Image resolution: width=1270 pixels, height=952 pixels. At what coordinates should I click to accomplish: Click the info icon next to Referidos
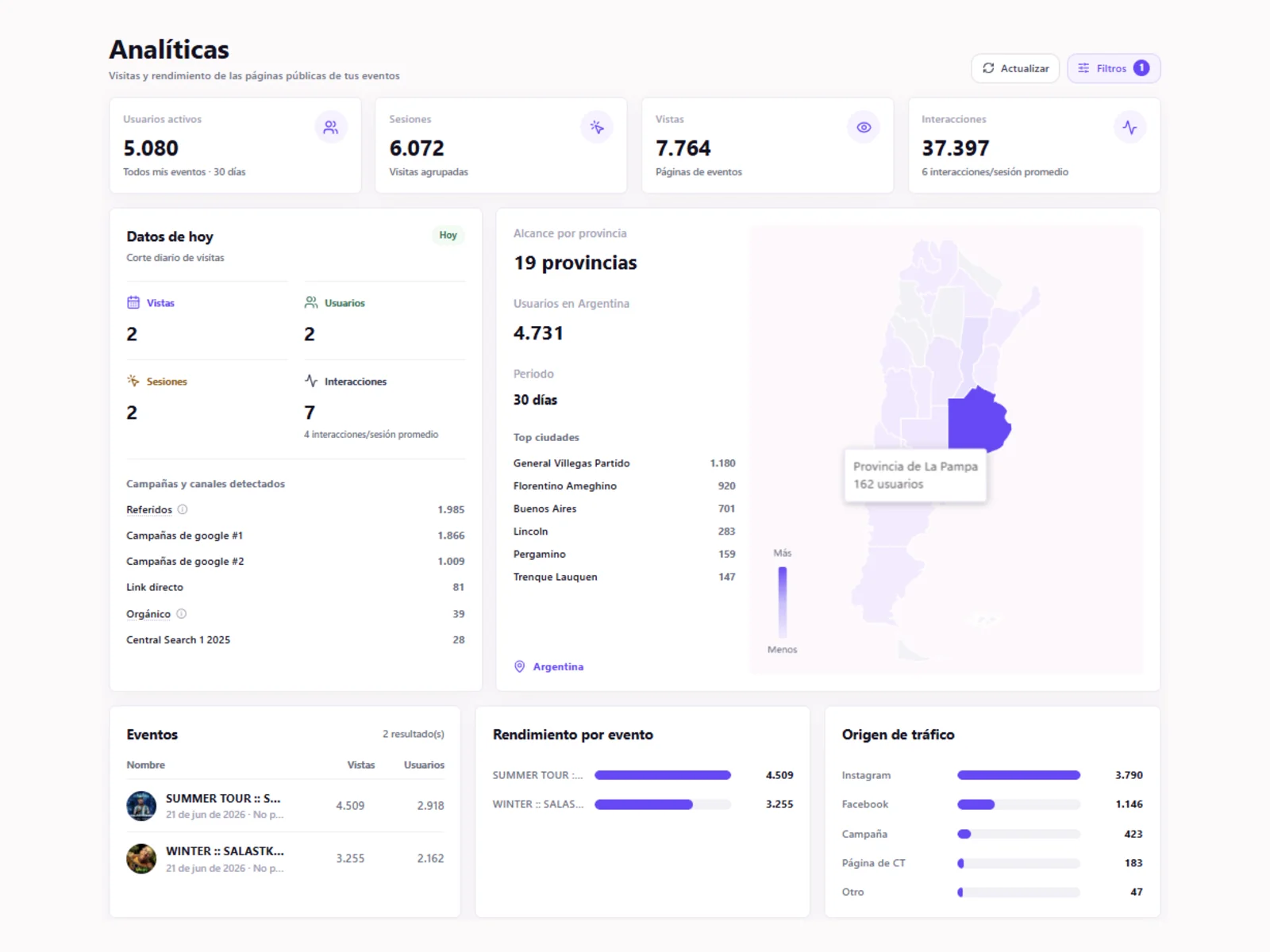click(183, 509)
